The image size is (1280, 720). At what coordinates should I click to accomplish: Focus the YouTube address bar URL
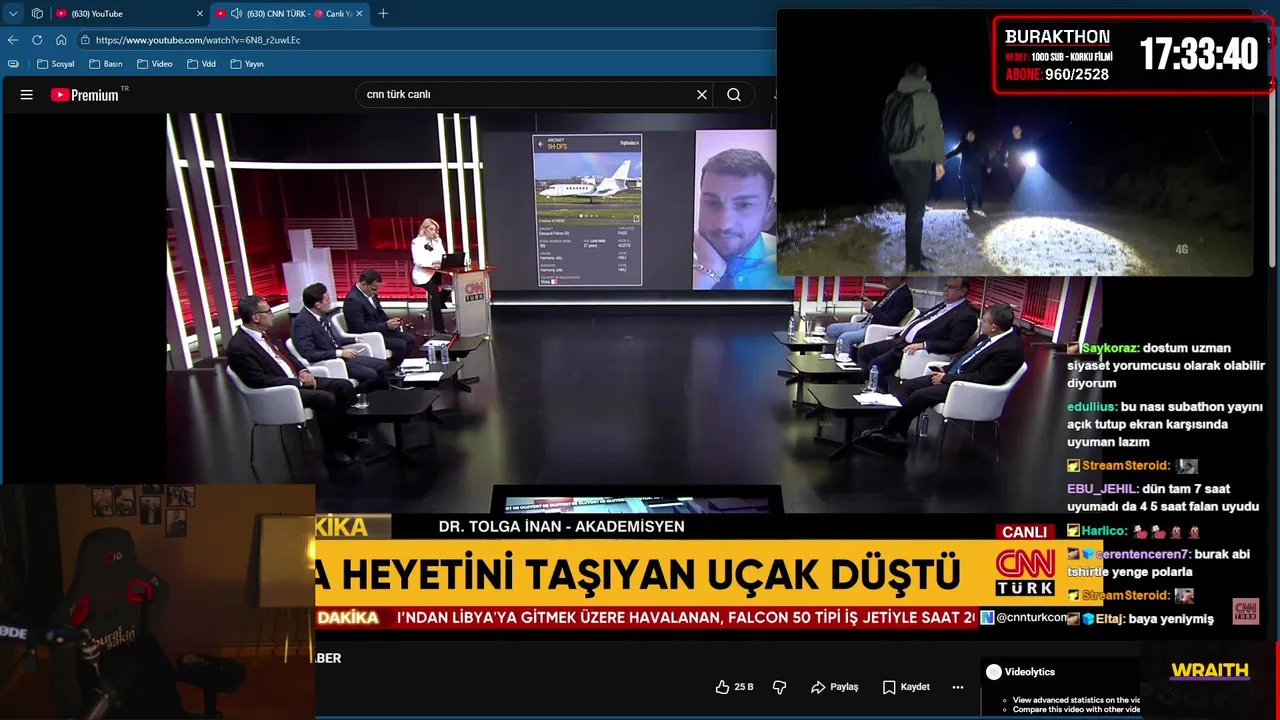pos(198,40)
